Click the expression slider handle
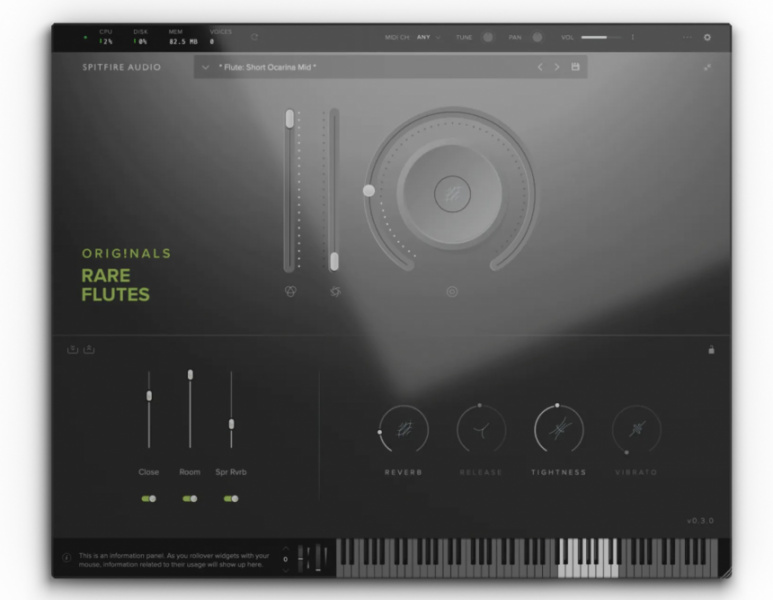The height and width of the screenshot is (600, 773). click(x=290, y=119)
